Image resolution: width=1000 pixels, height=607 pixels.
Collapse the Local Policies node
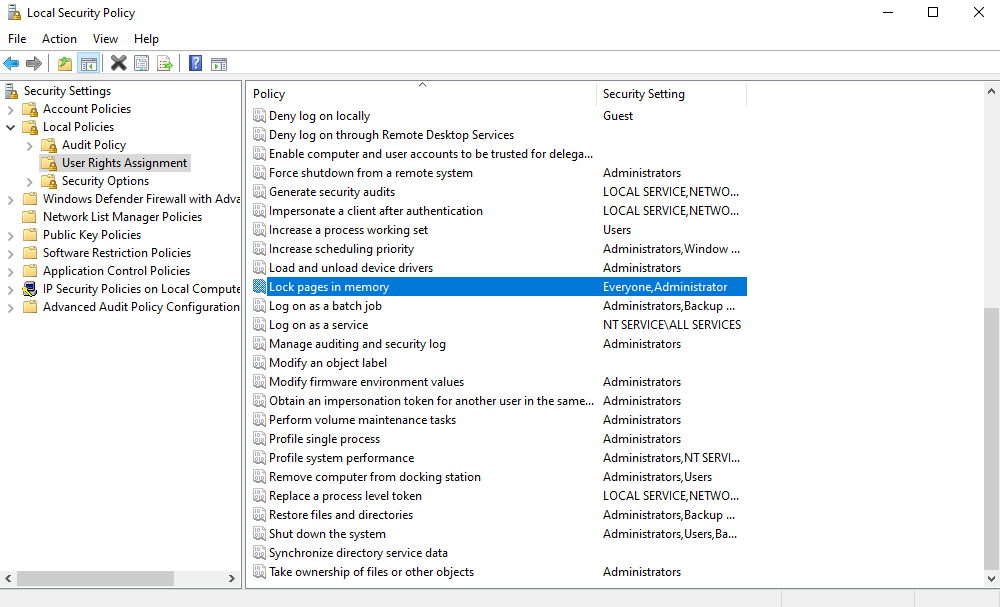[x=10, y=128]
